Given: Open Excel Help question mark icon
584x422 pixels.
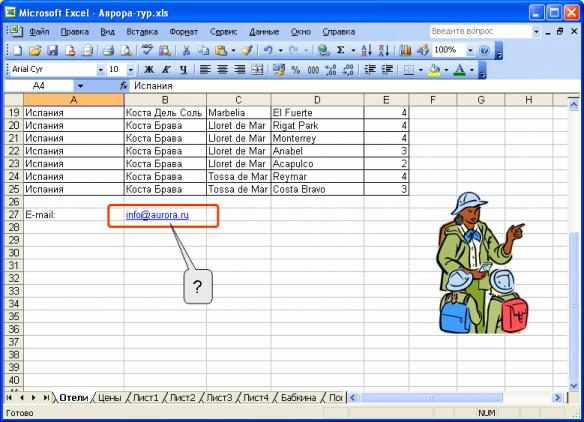Looking at the screenshot, I should pos(484,50).
